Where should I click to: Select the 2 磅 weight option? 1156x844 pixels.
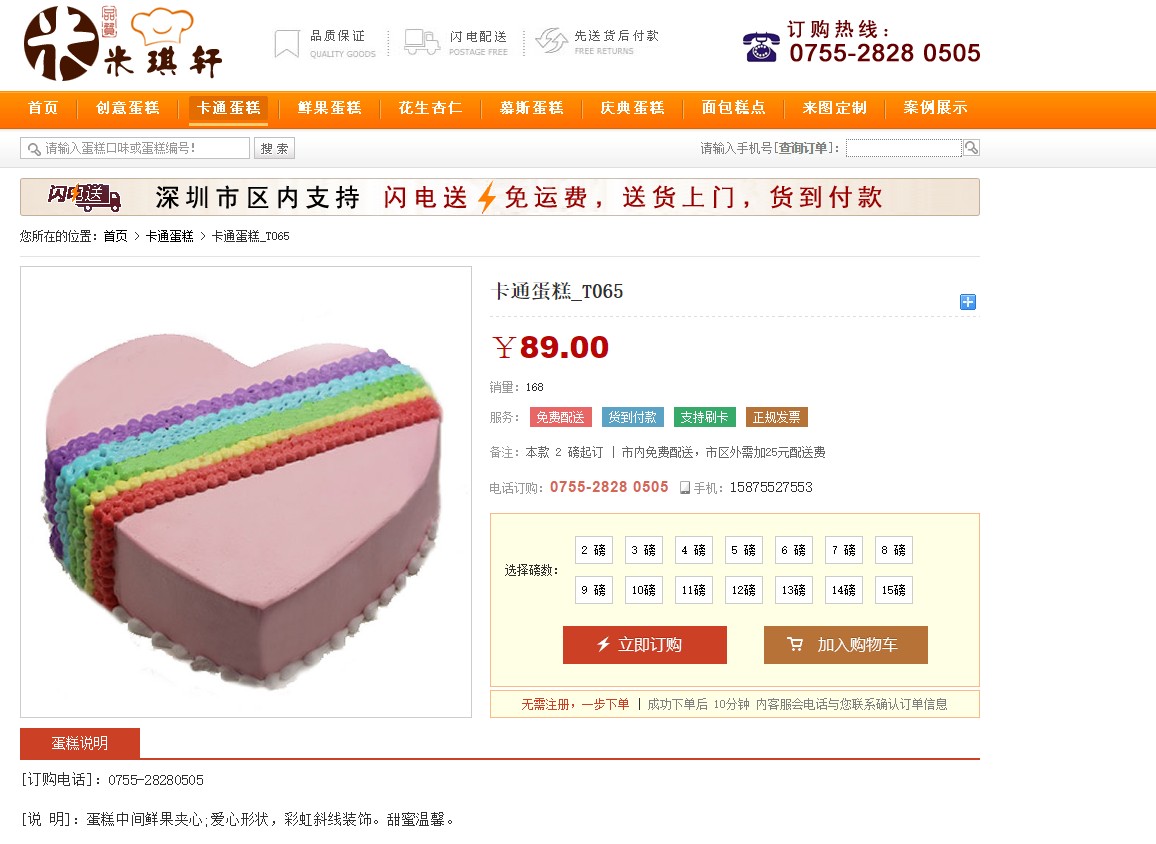coord(593,550)
